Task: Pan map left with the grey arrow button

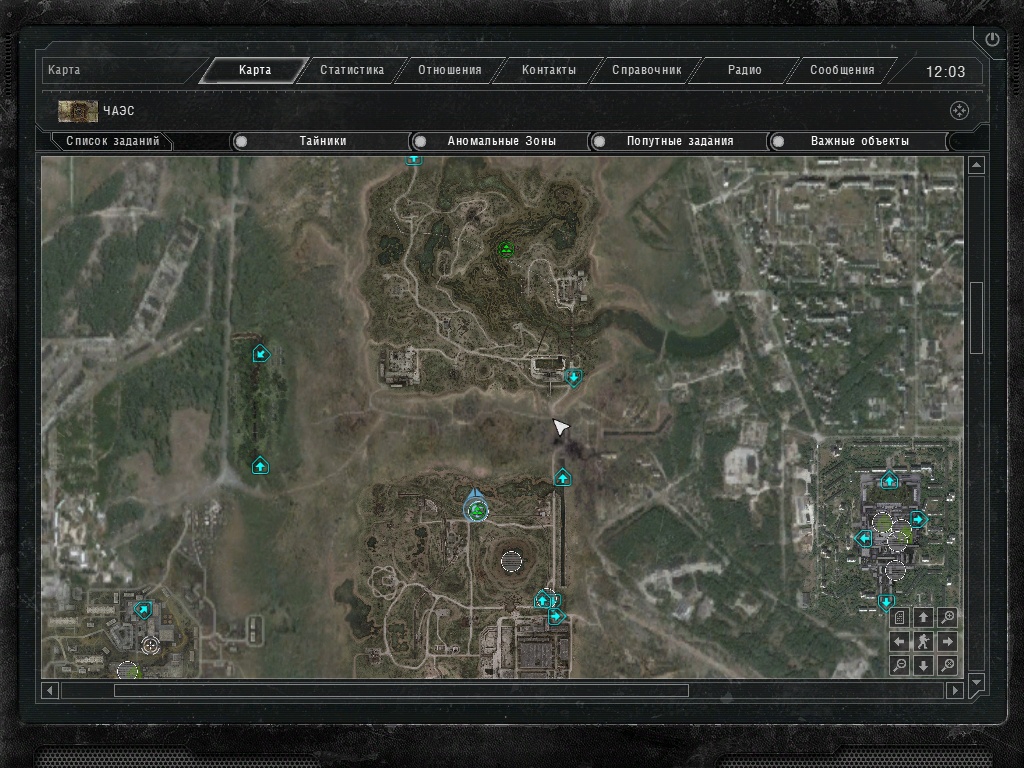Action: click(899, 641)
